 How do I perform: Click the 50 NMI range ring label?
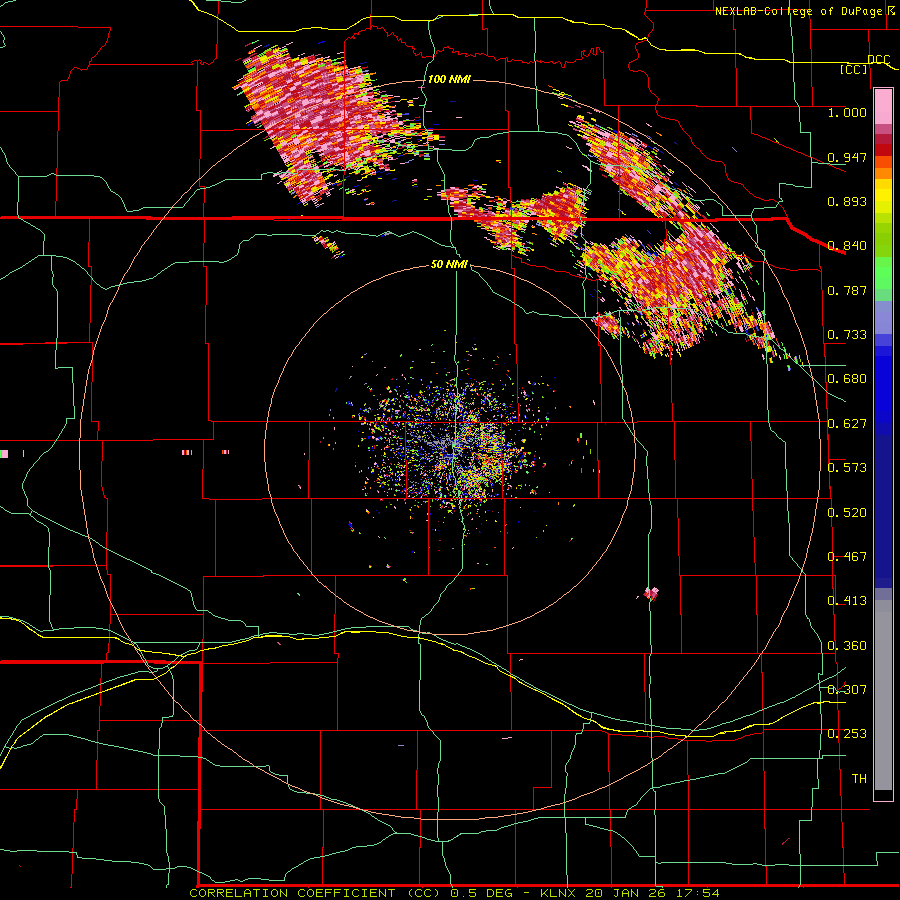point(449,264)
